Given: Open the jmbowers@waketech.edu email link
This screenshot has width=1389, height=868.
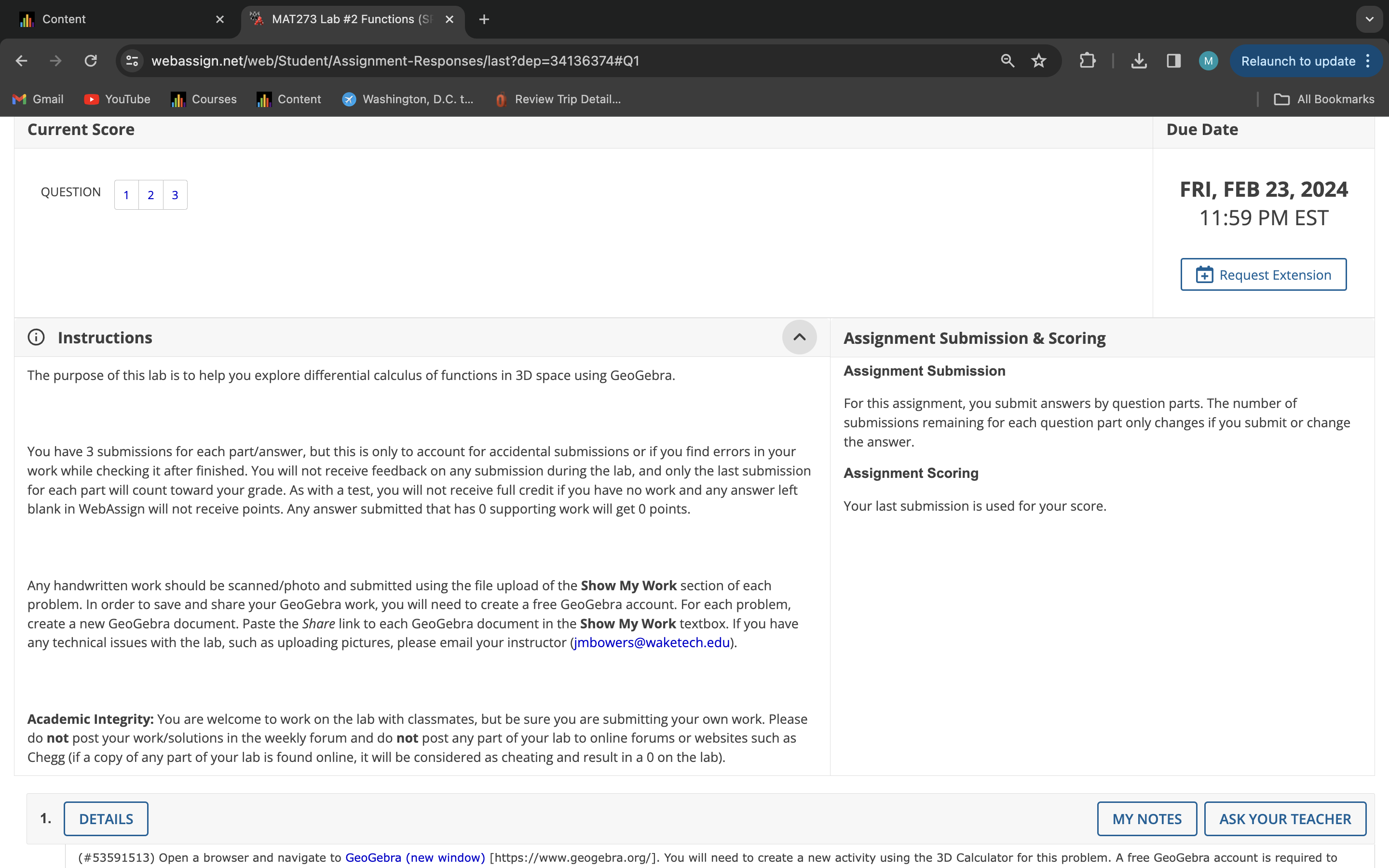Looking at the screenshot, I should click(652, 643).
